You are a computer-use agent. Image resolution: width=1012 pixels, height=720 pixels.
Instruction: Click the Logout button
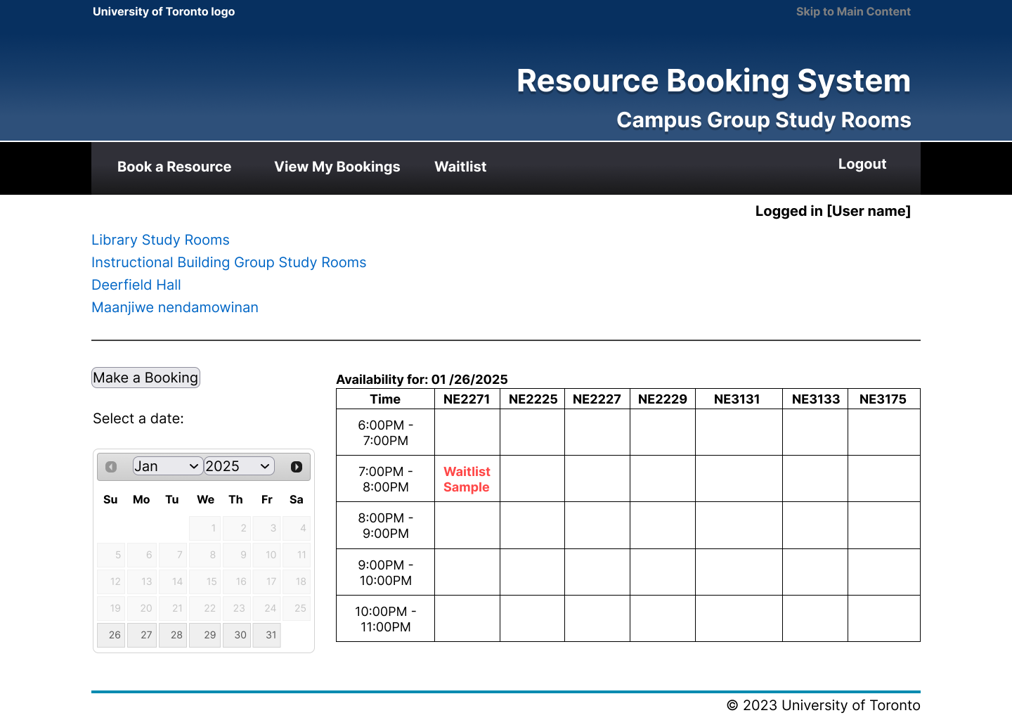point(861,163)
